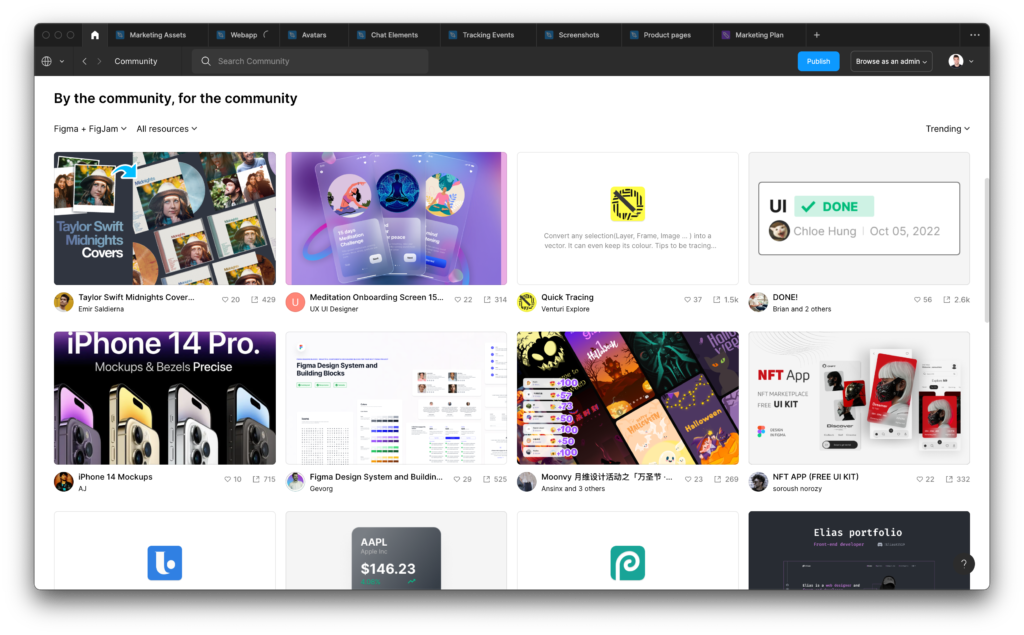Click the page vertical scrollbar
The image size is (1024, 635).
click(986, 248)
